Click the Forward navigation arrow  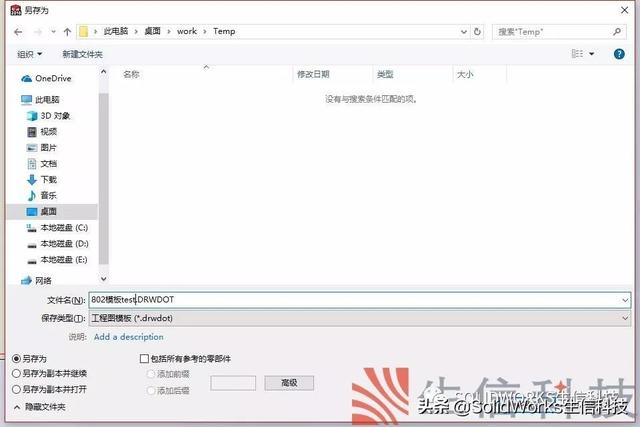pos(38,32)
